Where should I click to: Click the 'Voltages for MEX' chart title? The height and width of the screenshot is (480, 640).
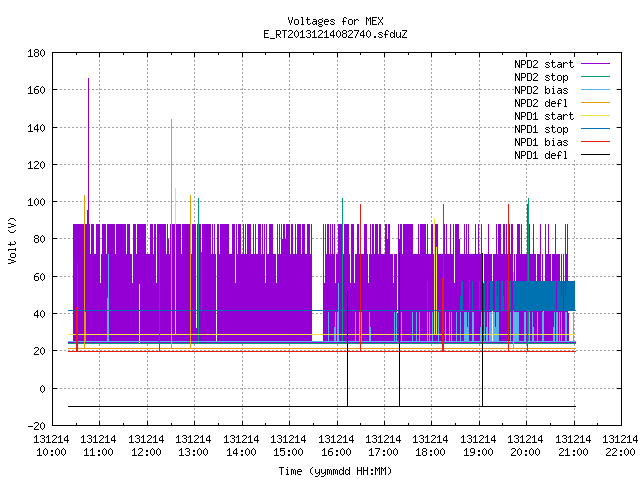tap(335, 21)
